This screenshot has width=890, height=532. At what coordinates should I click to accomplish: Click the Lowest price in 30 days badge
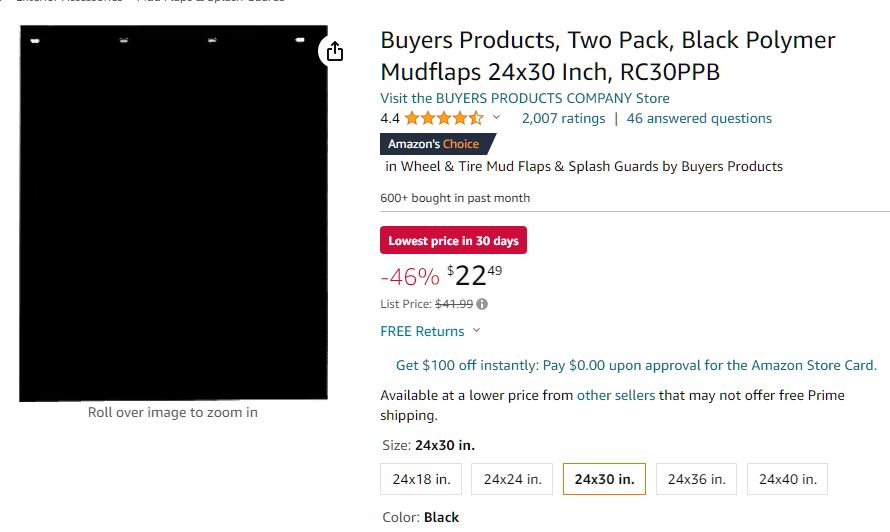[x=453, y=240]
